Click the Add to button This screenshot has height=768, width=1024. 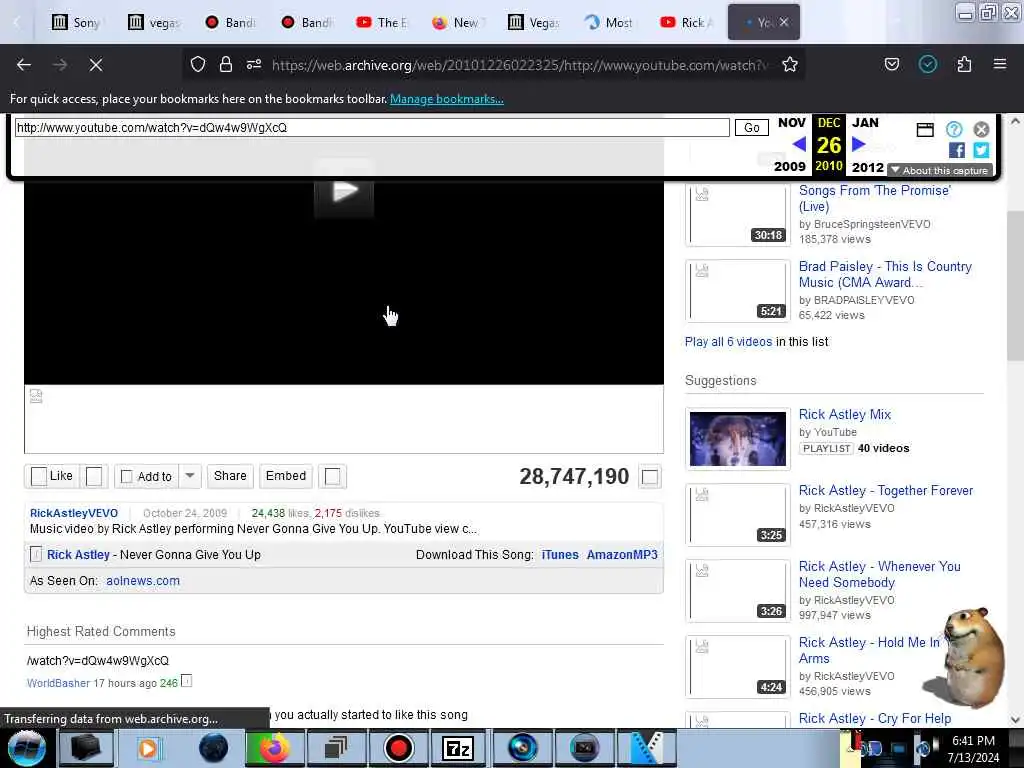click(147, 476)
